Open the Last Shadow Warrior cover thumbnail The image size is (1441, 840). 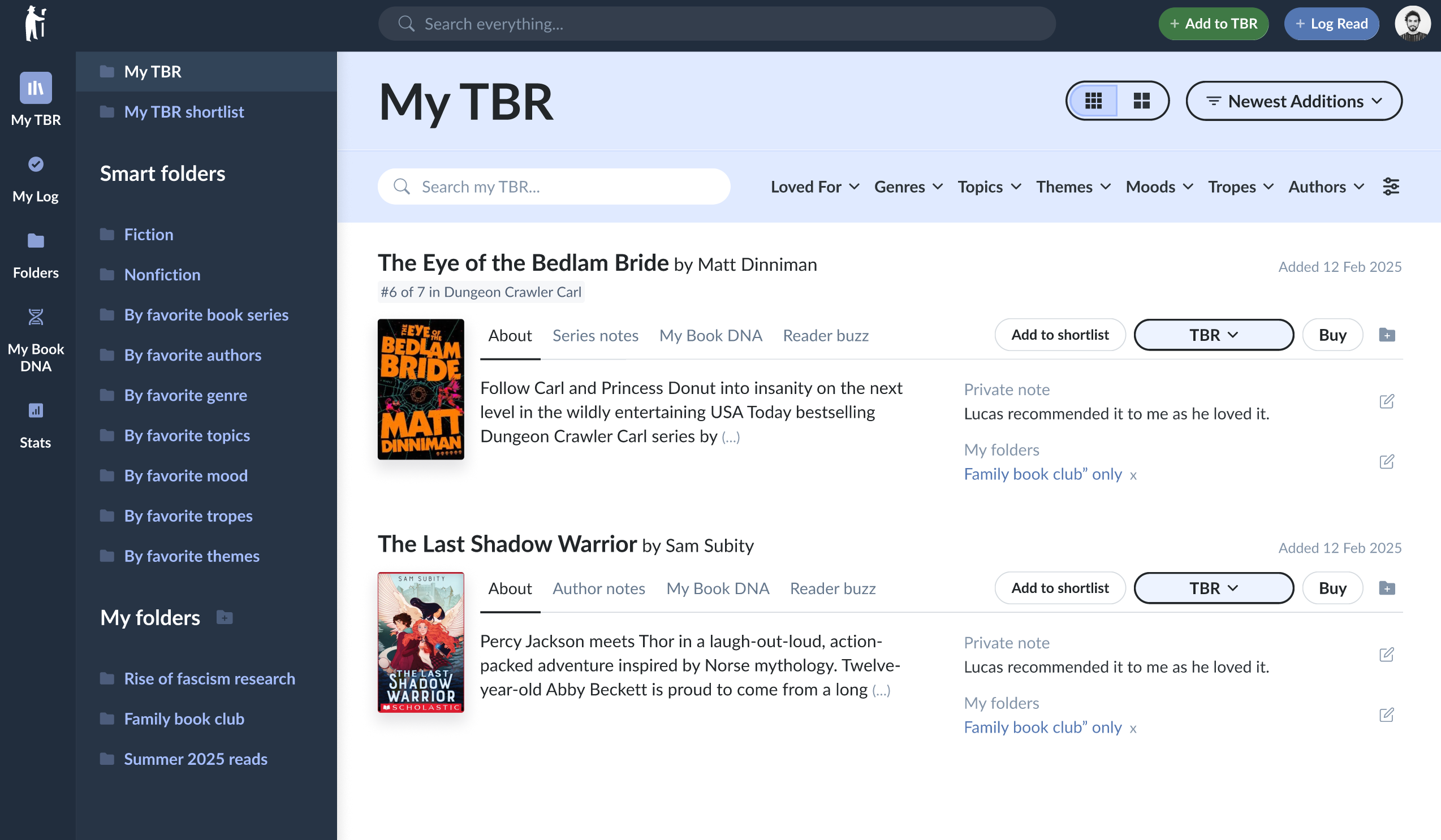[420, 642]
